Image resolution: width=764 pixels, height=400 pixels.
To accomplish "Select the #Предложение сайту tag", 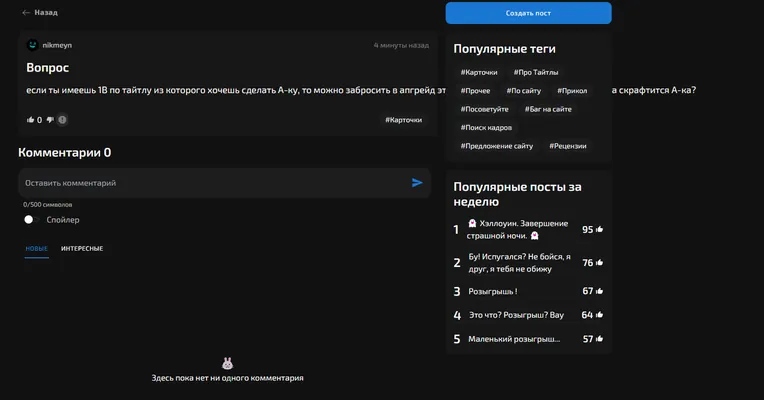I will (x=497, y=146).
